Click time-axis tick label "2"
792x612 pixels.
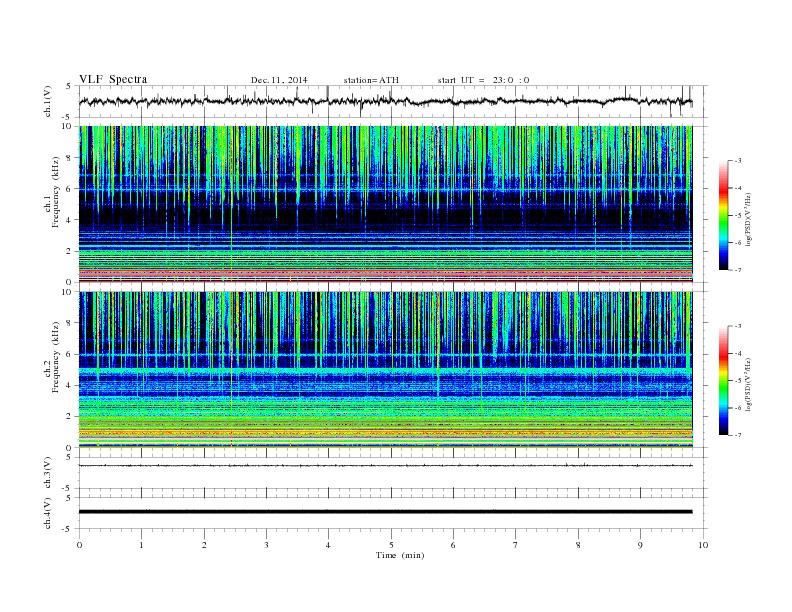pyautogui.click(x=204, y=545)
